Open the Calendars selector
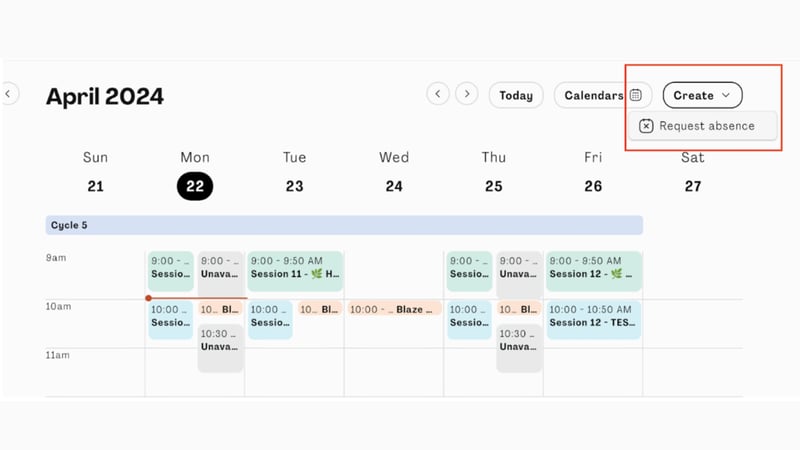Screen dimensions: 800x450 [594, 95]
